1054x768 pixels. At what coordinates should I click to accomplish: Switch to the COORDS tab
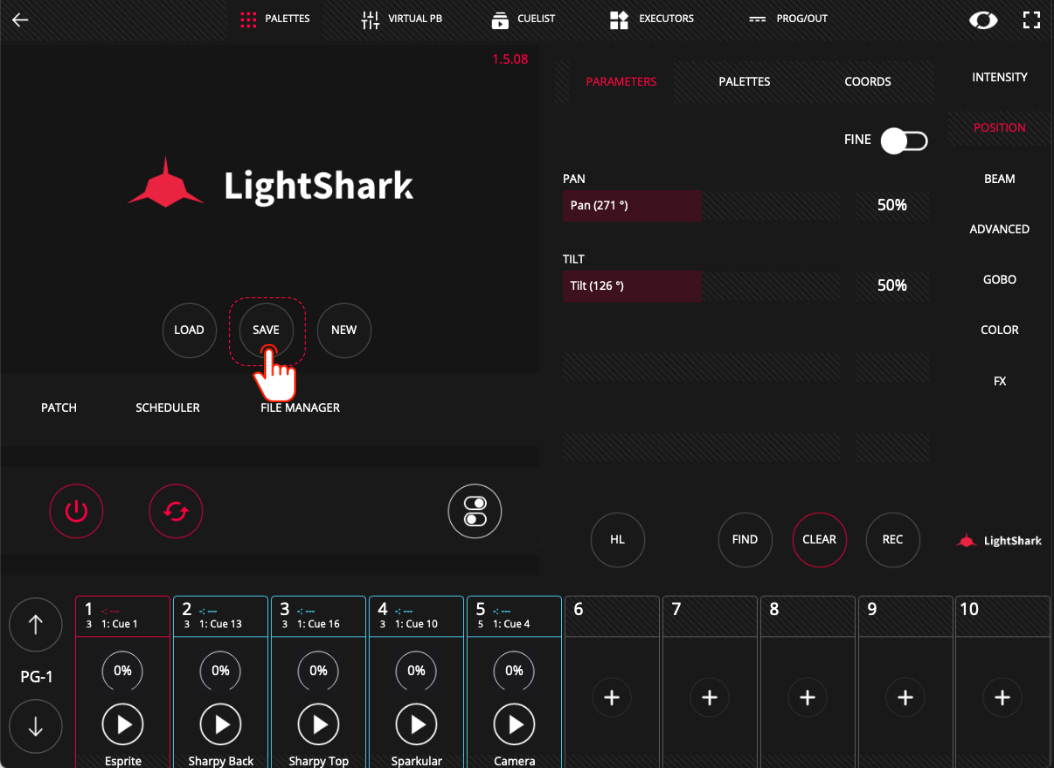tap(867, 81)
